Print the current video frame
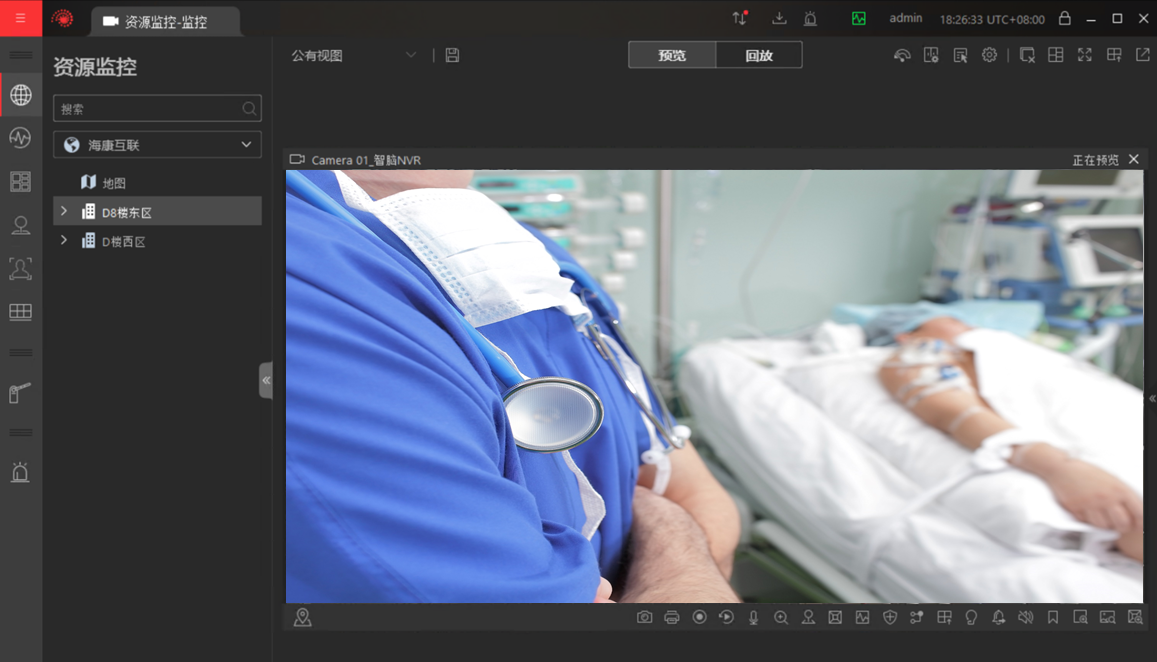Viewport: 1157px width, 662px height. (672, 617)
